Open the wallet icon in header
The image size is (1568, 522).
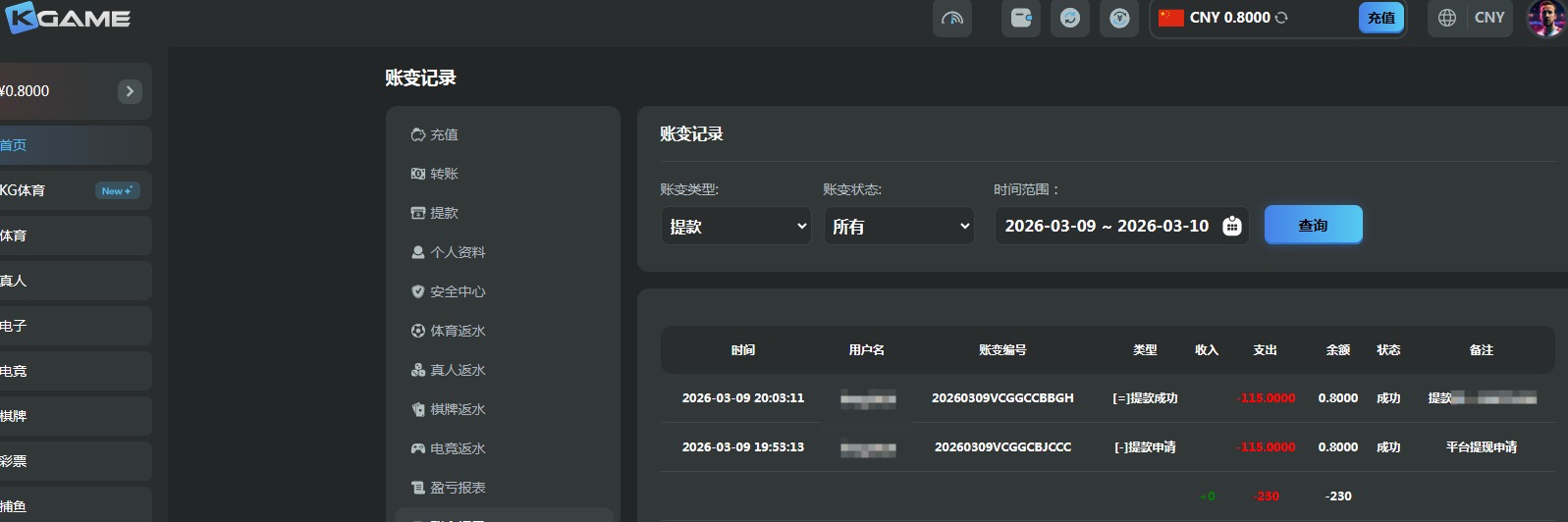tap(1021, 18)
